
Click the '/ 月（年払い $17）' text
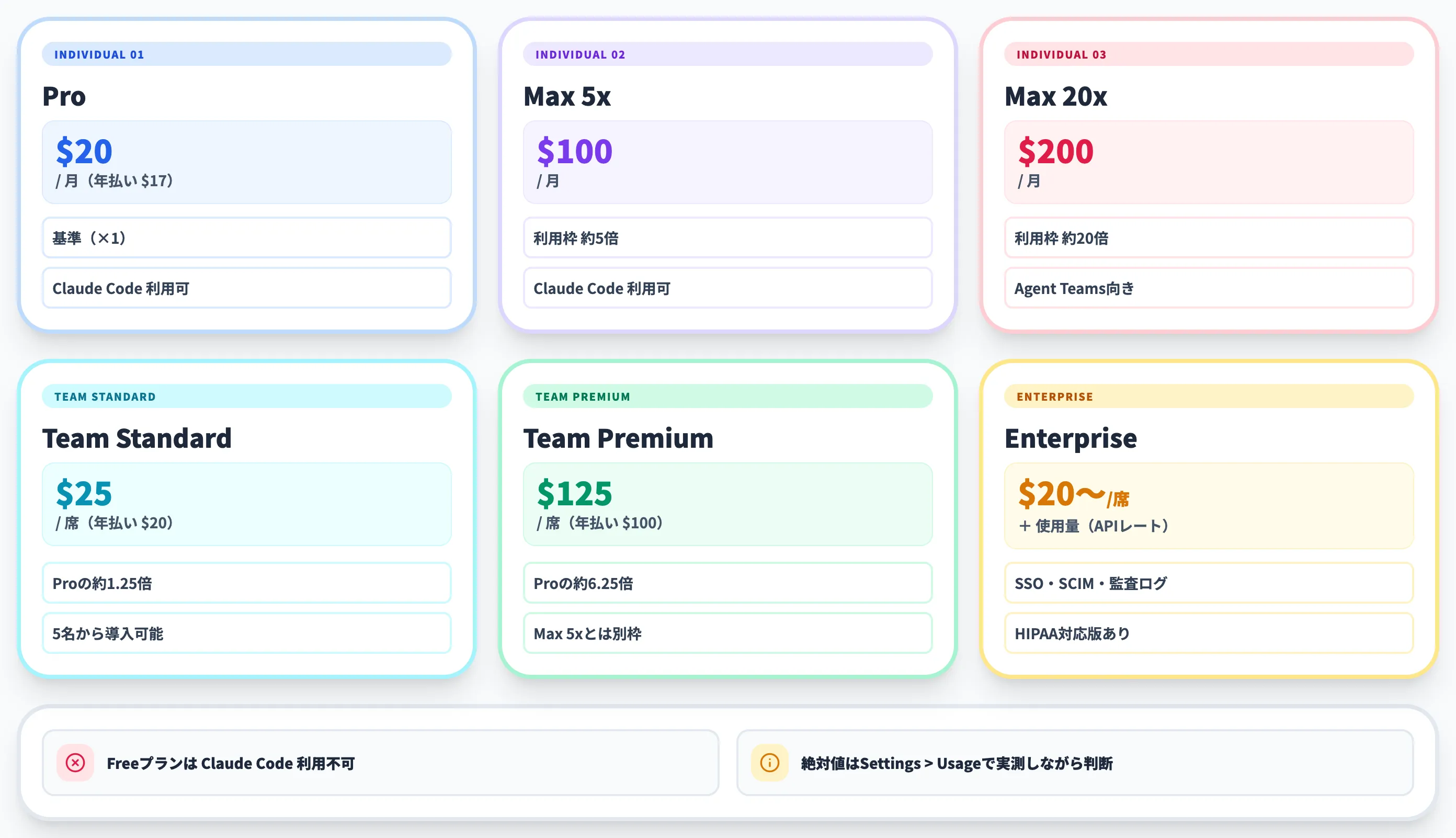point(115,180)
